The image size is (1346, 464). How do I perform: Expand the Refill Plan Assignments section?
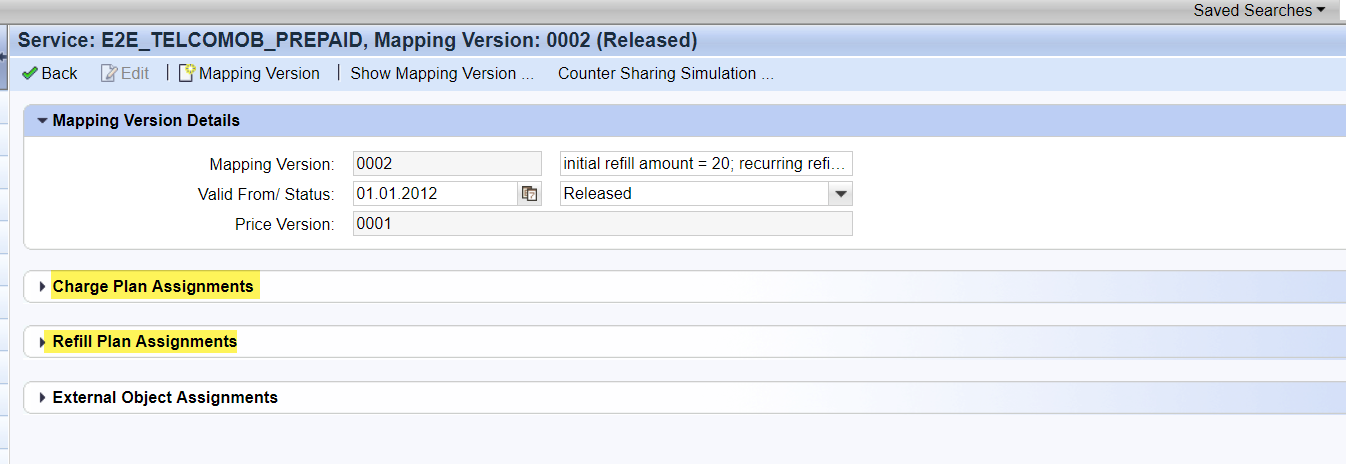click(42, 342)
